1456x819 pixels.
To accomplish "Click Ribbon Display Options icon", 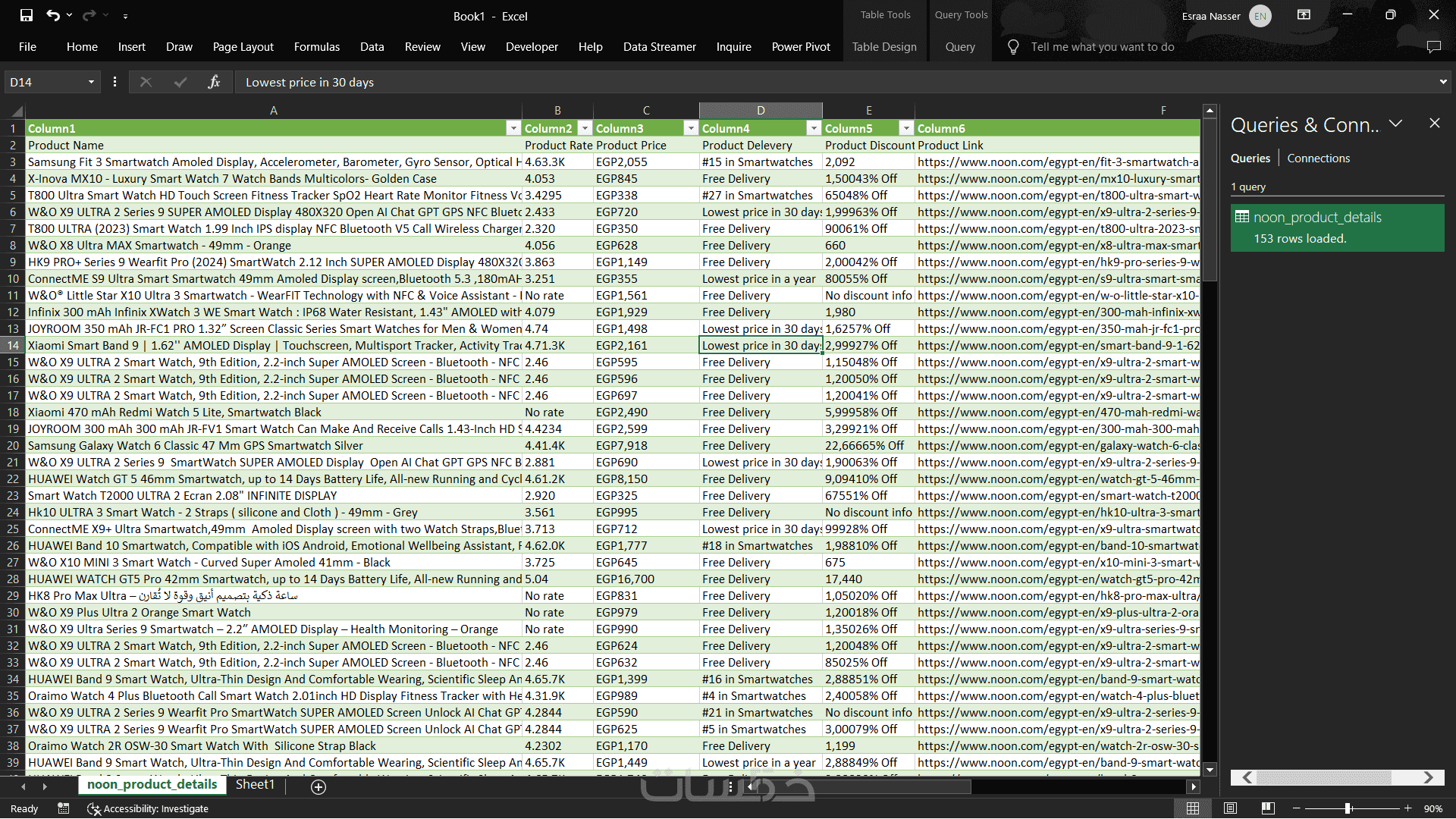I will 1304,15.
